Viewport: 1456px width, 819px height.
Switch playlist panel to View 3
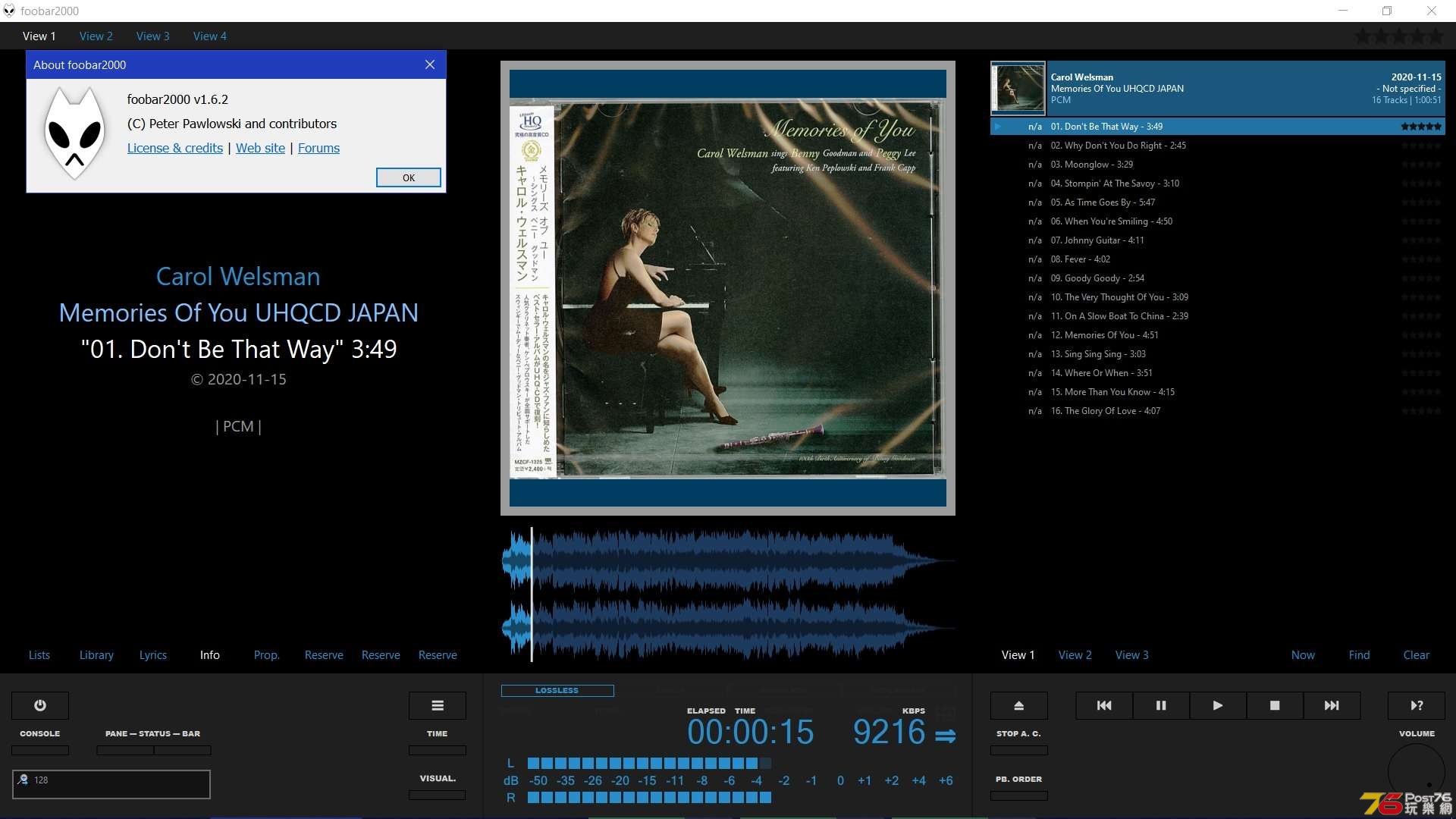[x=1132, y=654]
